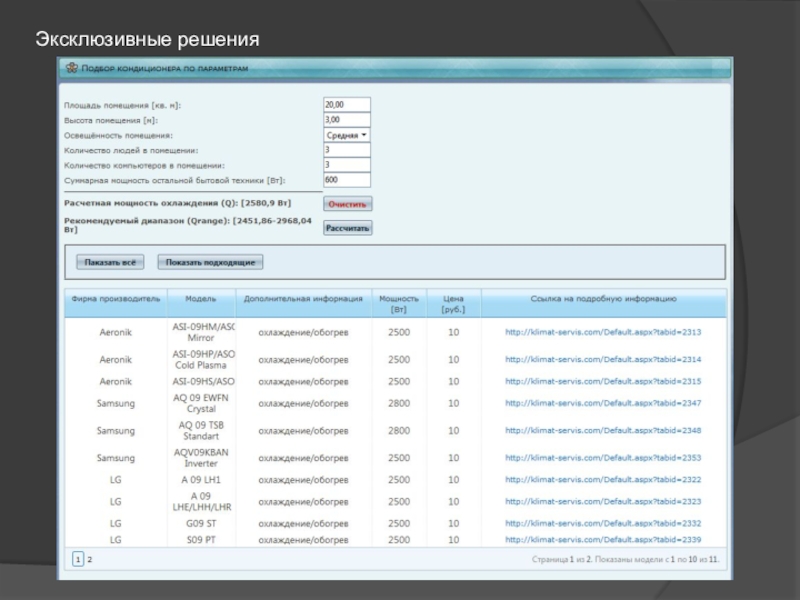The width and height of the screenshot is (800, 600).
Task: Select model ASI-09HP/ASO Cold Plasma cell
Action: point(202,359)
